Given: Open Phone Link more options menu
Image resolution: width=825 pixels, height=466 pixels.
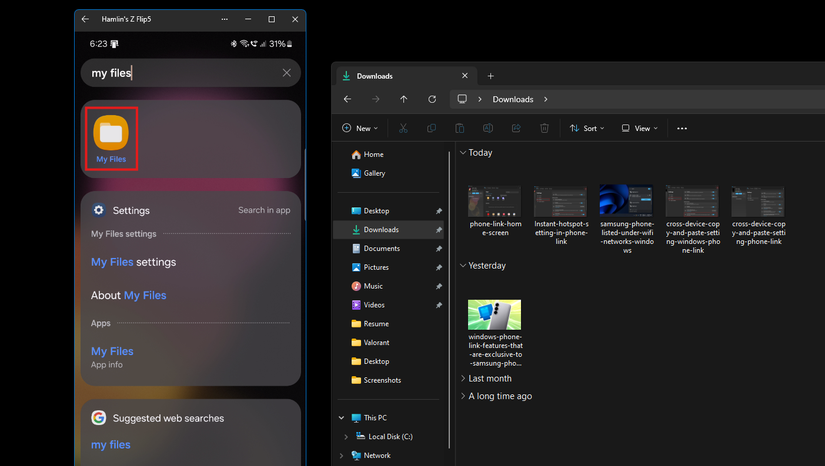Looking at the screenshot, I should [223, 19].
